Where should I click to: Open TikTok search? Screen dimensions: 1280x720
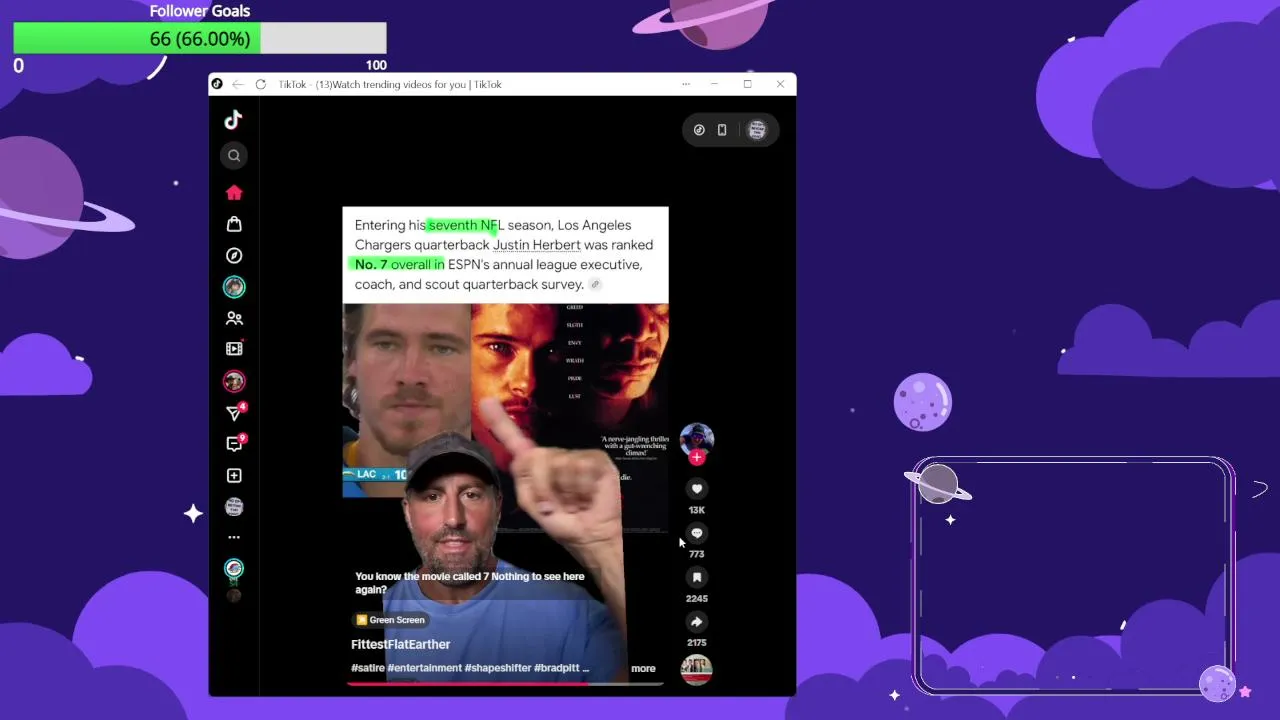click(x=234, y=155)
